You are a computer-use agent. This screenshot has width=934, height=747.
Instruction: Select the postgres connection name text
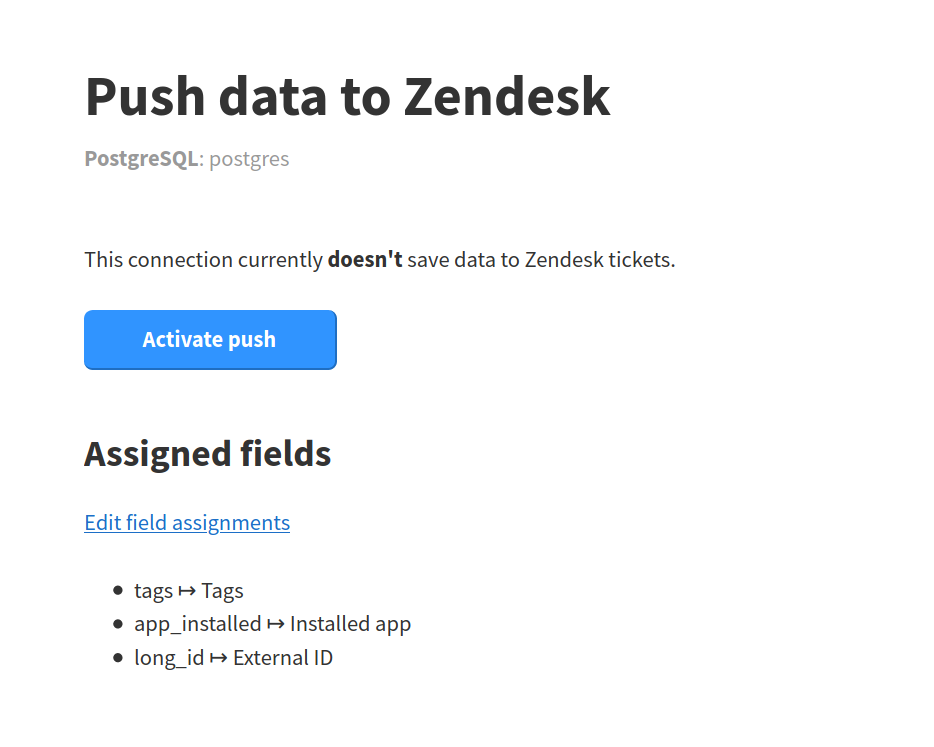tap(249, 159)
